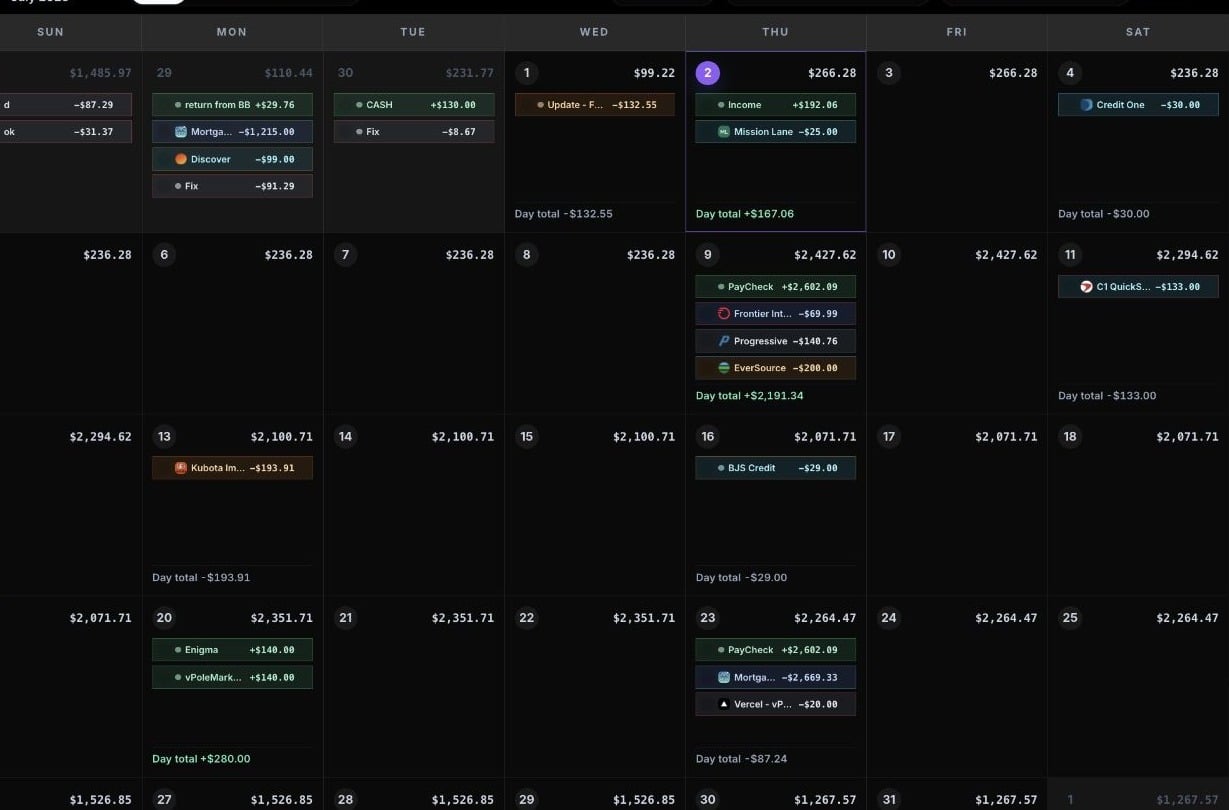Select day 27 number badge
This screenshot has height=810, width=1229.
point(164,800)
